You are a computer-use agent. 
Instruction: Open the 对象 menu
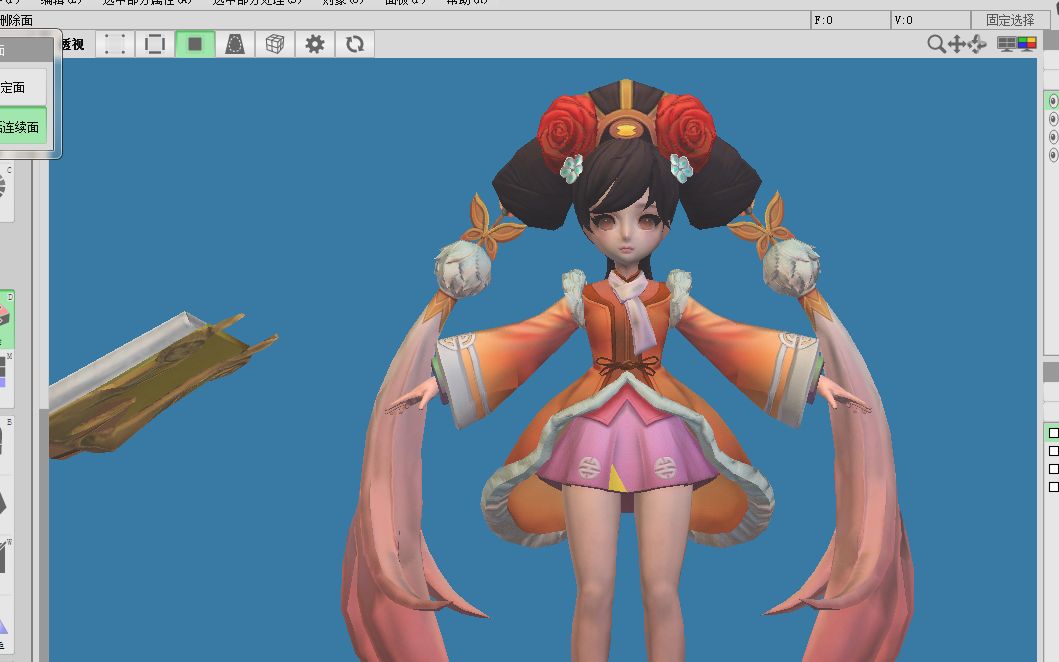pyautogui.click(x=343, y=2)
